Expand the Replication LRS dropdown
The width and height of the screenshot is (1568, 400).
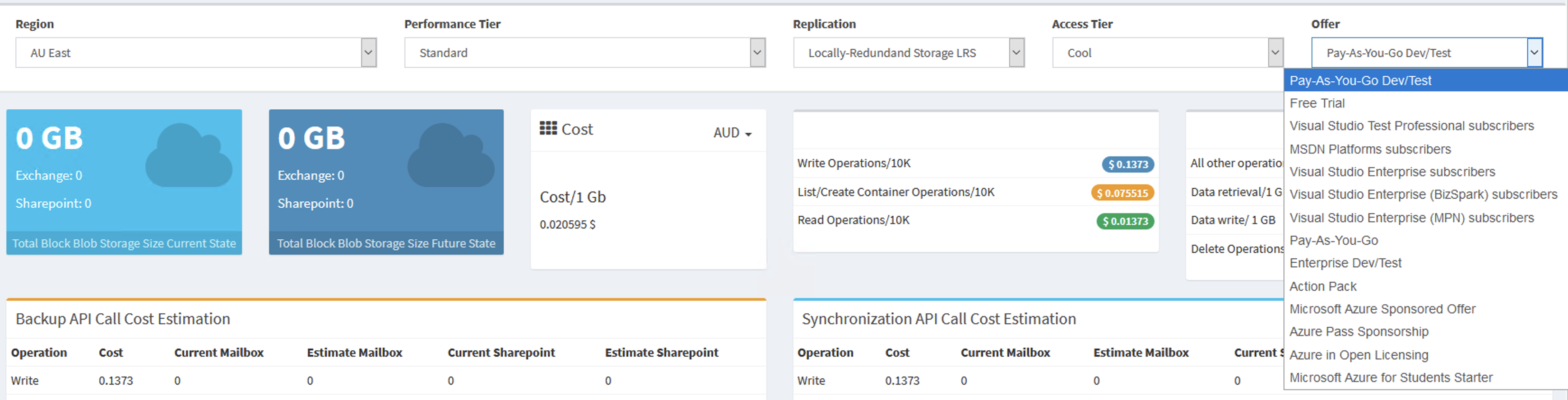[x=908, y=53]
